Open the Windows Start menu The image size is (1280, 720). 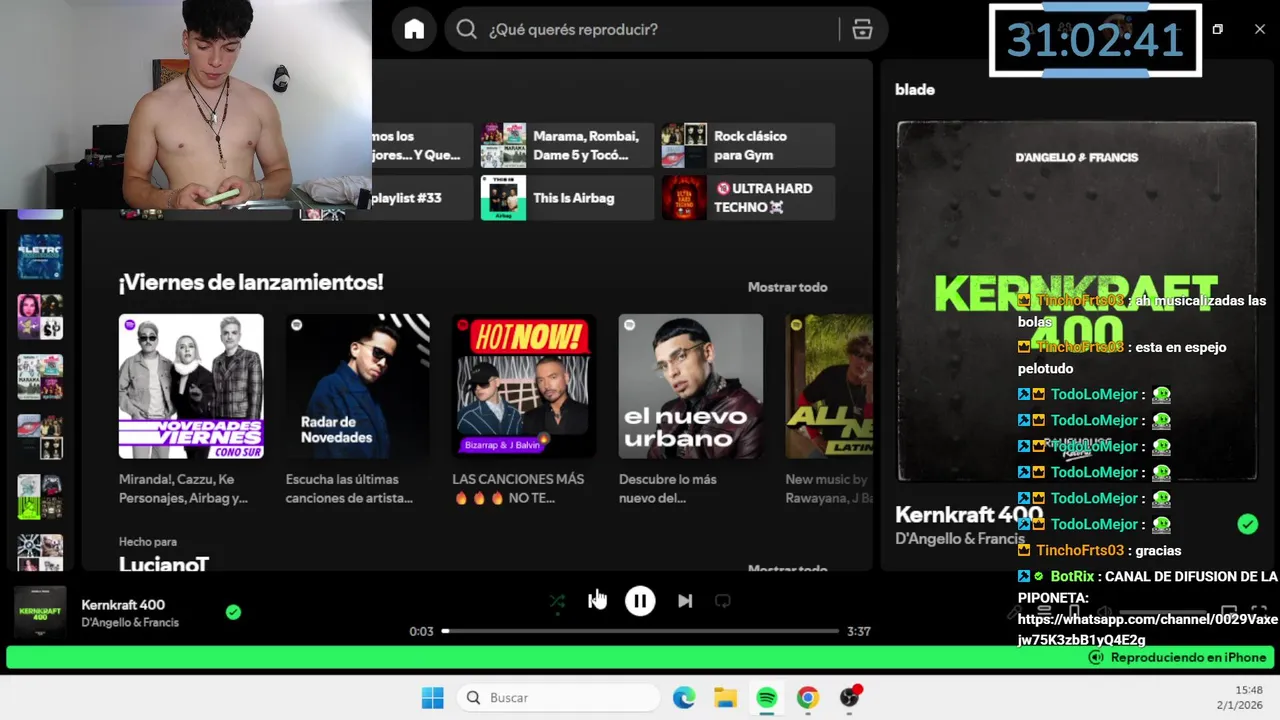[432, 697]
